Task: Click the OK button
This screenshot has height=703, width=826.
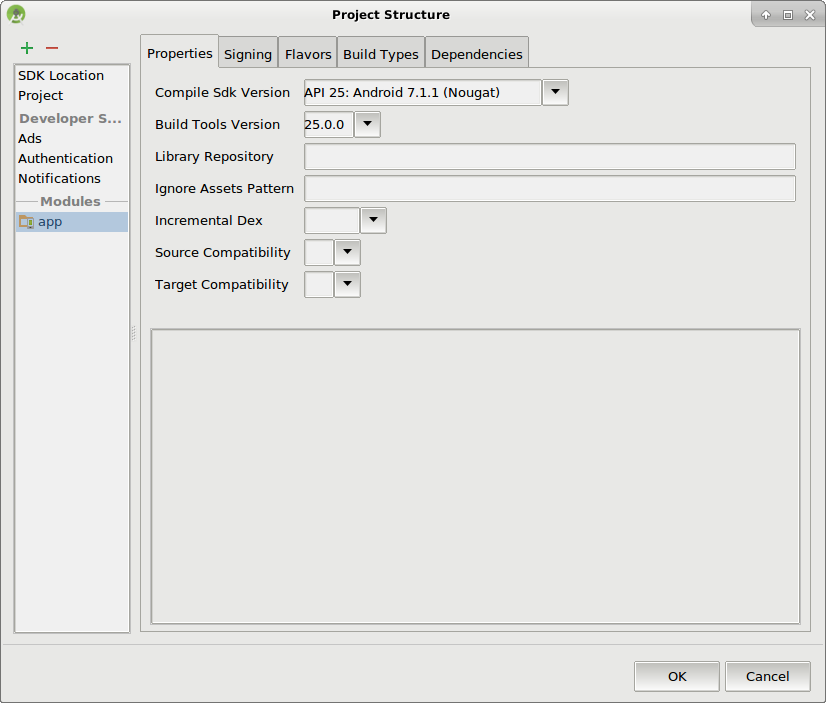Action: click(x=676, y=676)
